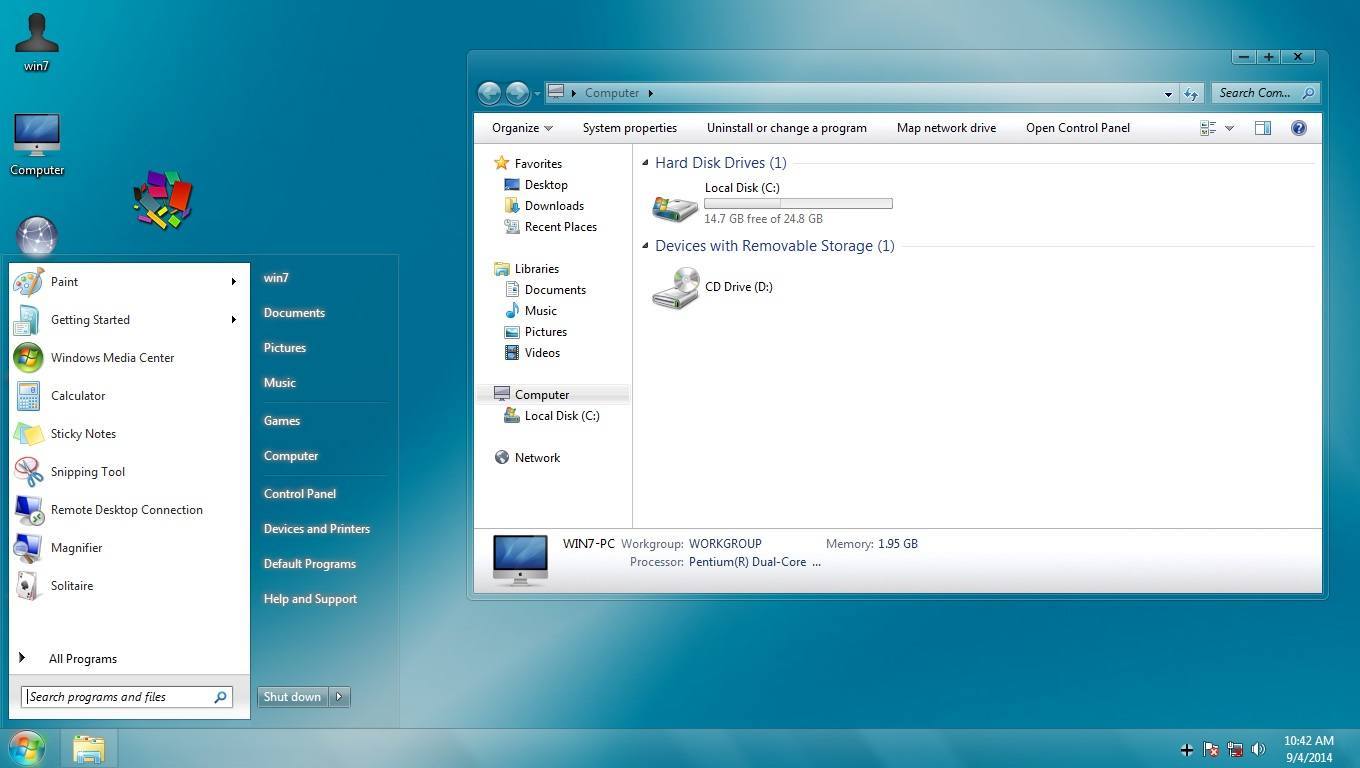
Task: Click Local Disk (C:) capacity bar
Action: pyautogui.click(x=798, y=203)
